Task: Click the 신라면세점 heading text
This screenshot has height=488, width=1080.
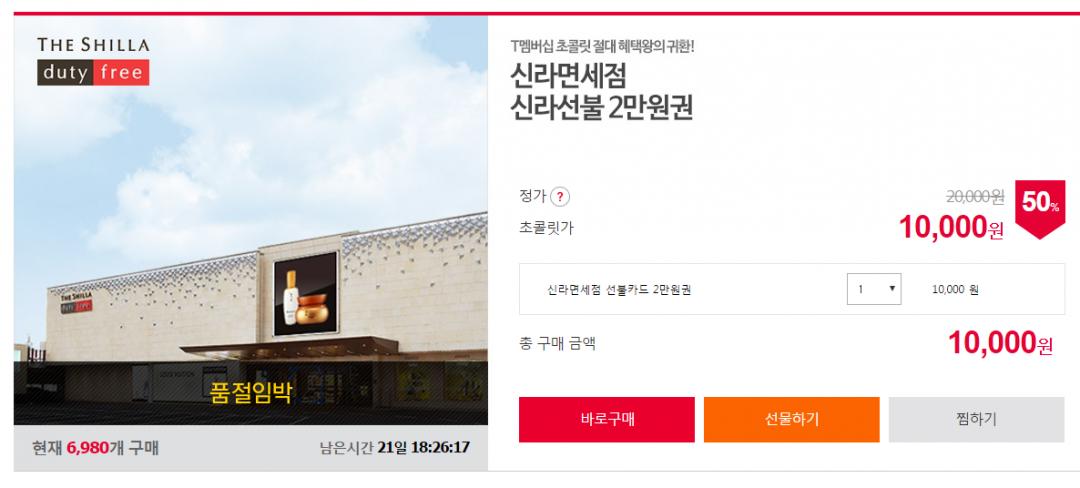Action: click(x=568, y=76)
